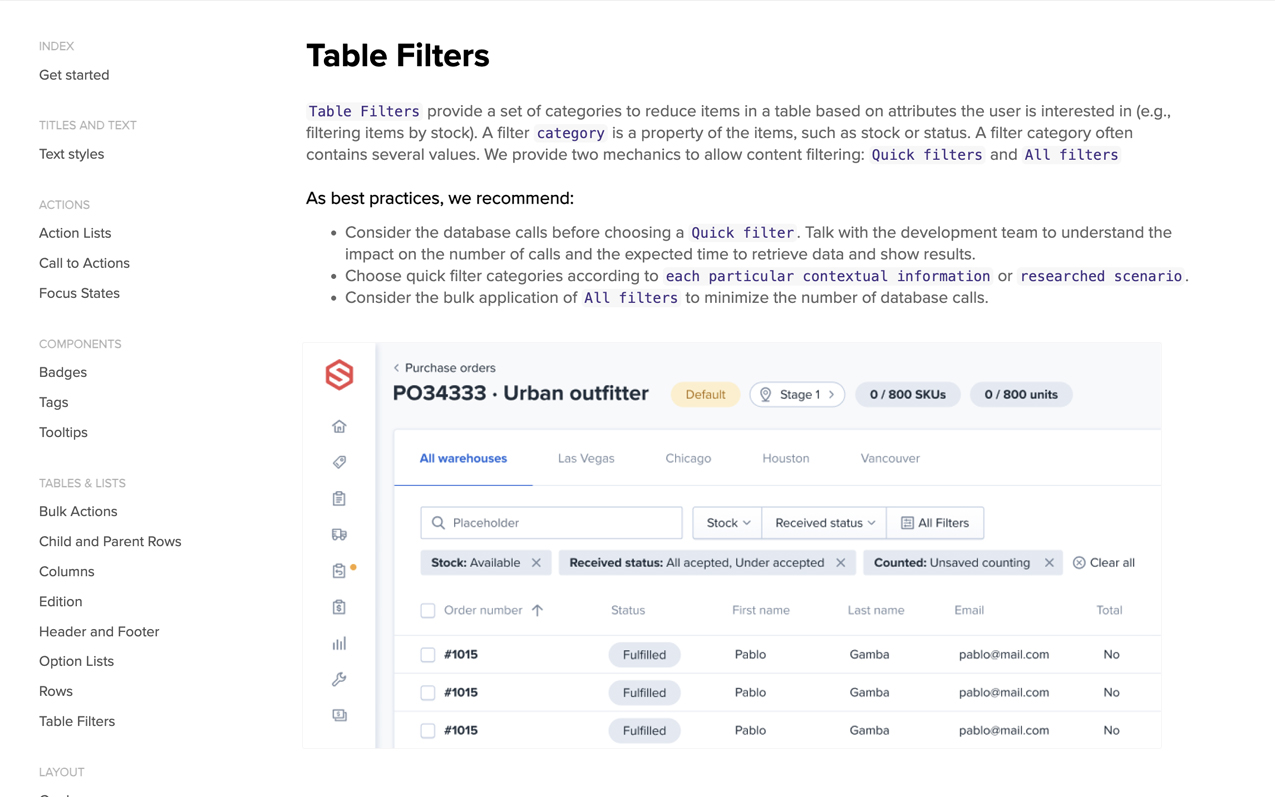Viewport: 1275px width, 797px height.
Task: Open the Received status dropdown
Action: (824, 523)
